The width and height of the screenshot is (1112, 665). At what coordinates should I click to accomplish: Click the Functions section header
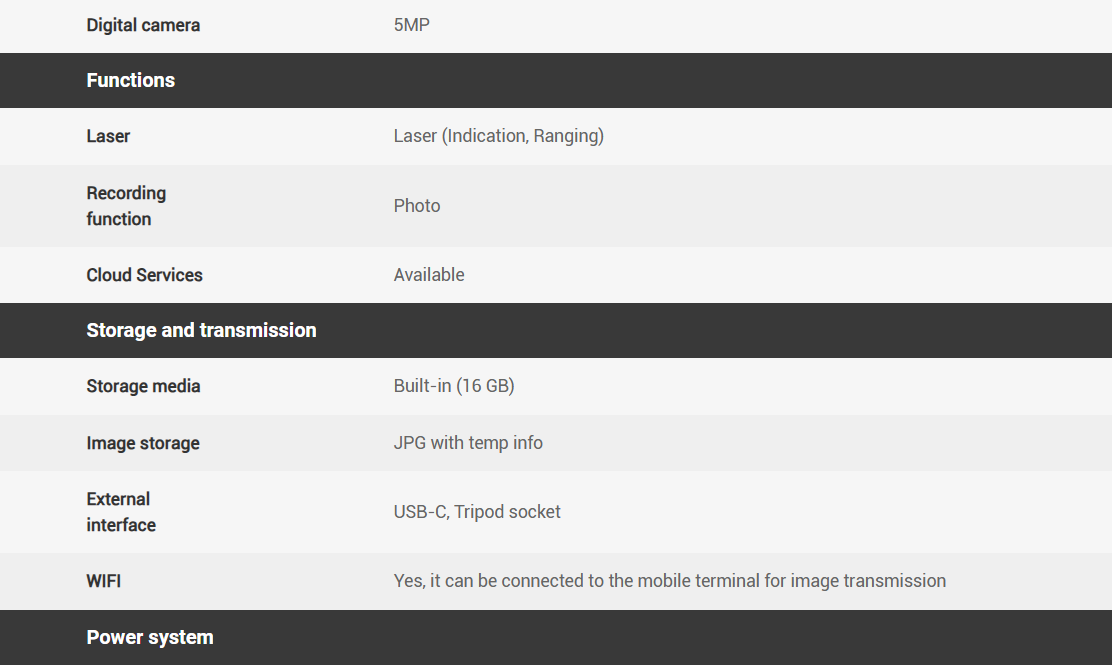coord(131,80)
